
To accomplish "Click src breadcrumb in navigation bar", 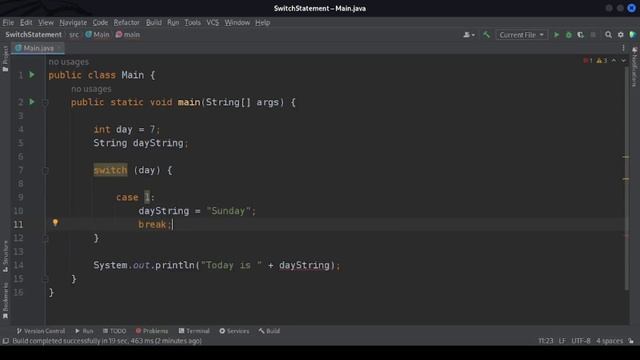I will [74, 35].
